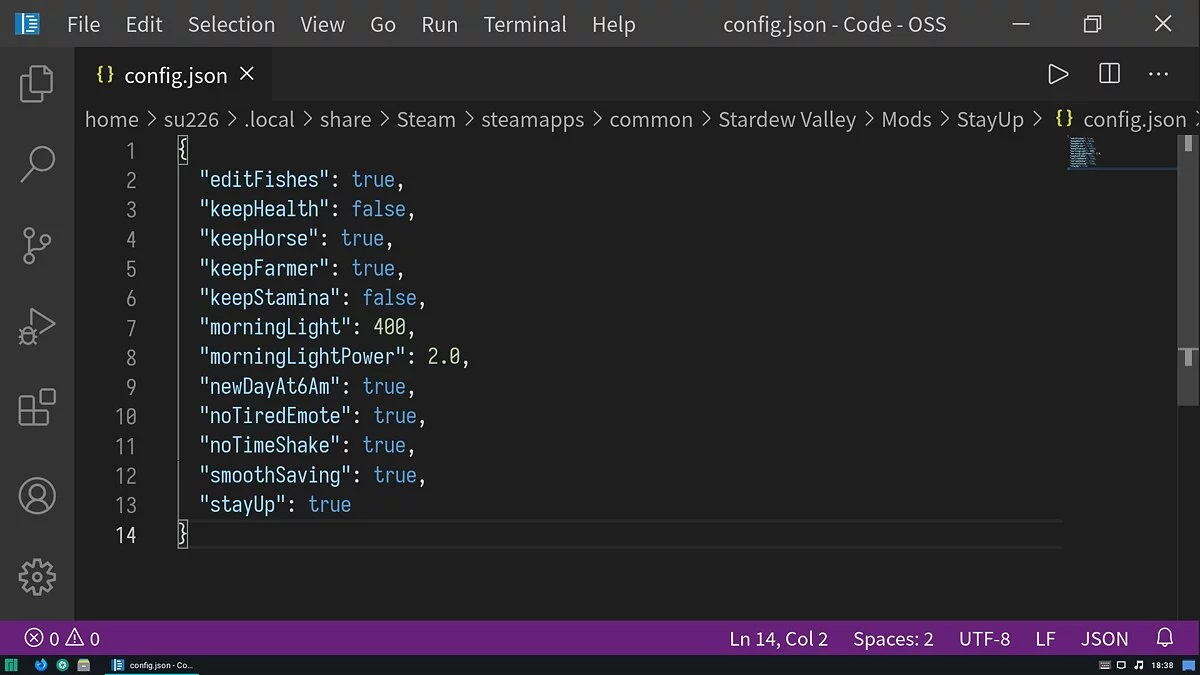Change the JSON language mode

[x=1104, y=638]
